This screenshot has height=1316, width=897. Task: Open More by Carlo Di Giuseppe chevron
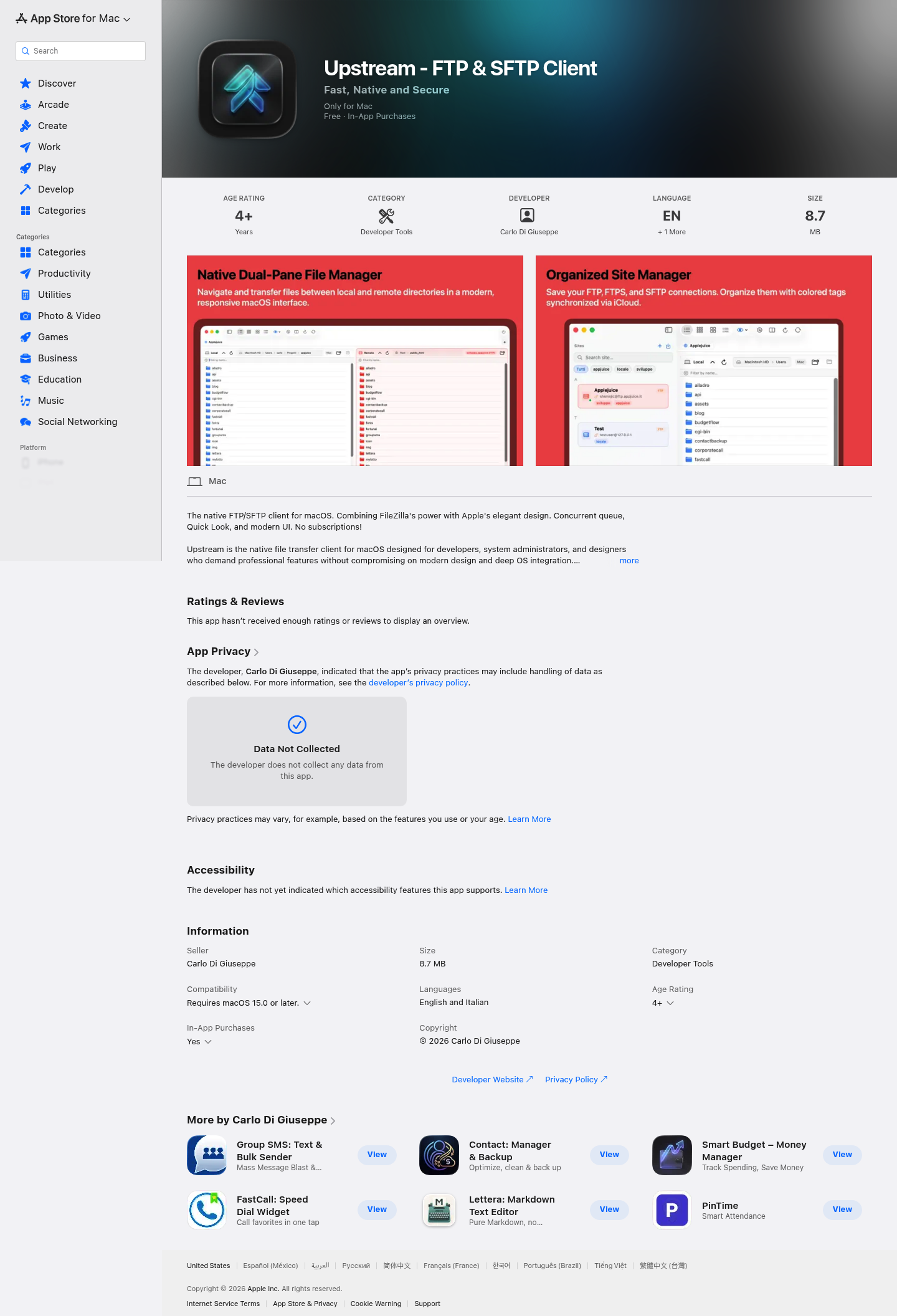pos(333,1121)
